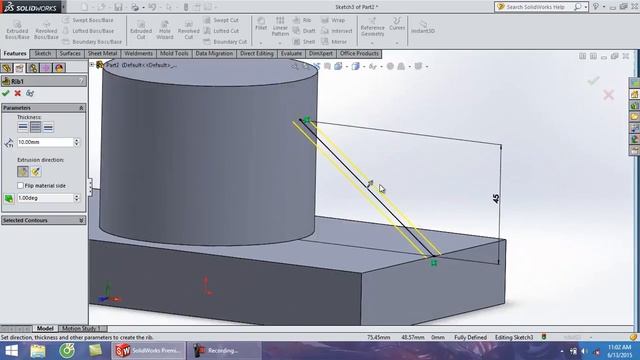The height and width of the screenshot is (360, 640).
Task: Accept the Rib1 feature with green checkmark
Action: 6,93
